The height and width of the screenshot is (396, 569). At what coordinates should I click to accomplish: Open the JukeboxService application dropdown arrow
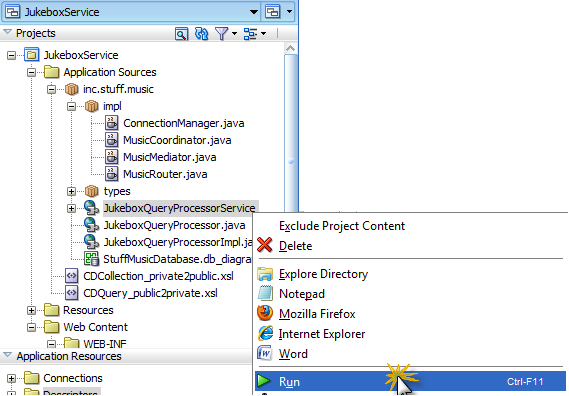[x=254, y=12]
